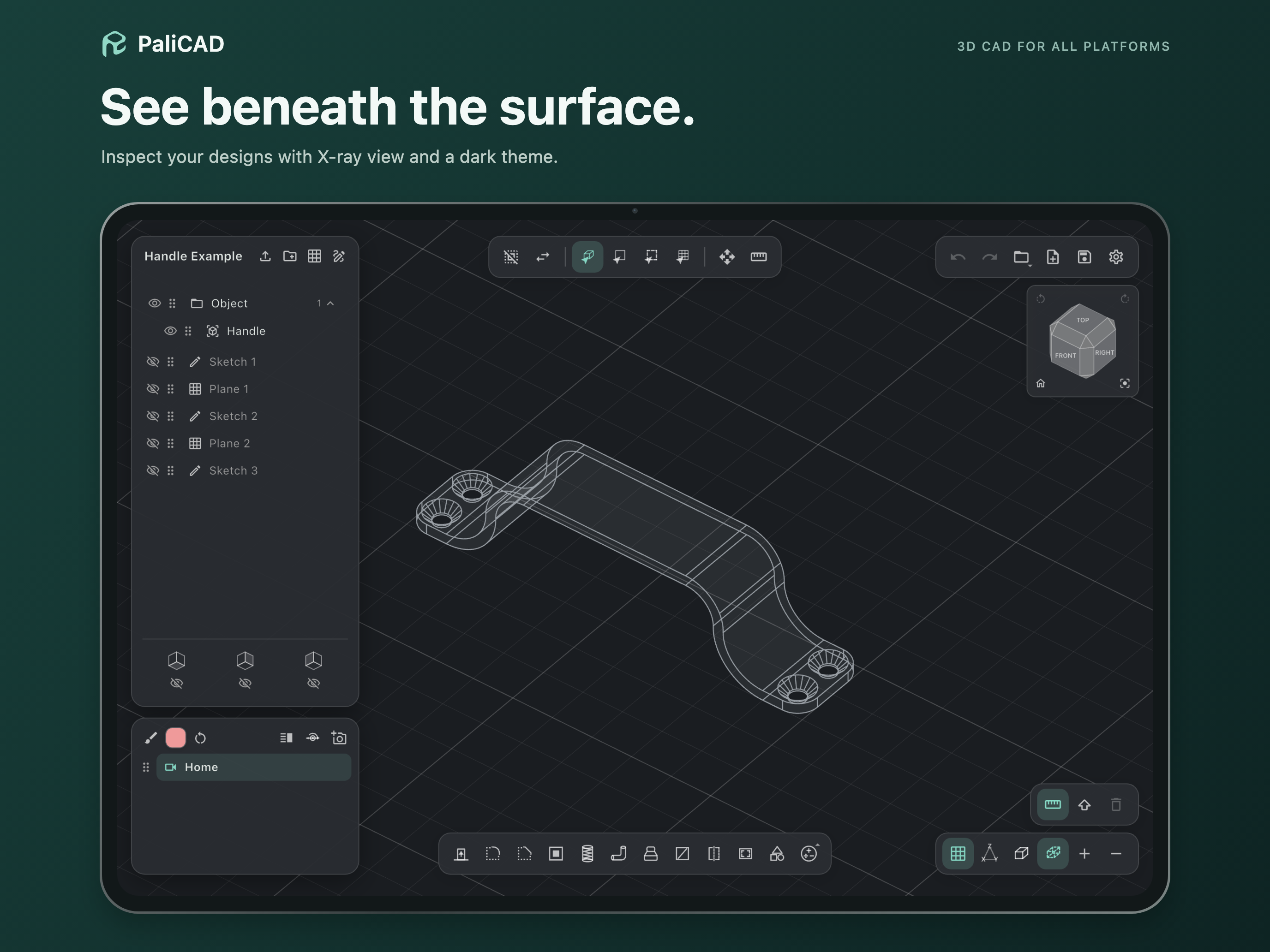Activate the highlighted face selection tool
The image size is (1270, 952).
(587, 256)
